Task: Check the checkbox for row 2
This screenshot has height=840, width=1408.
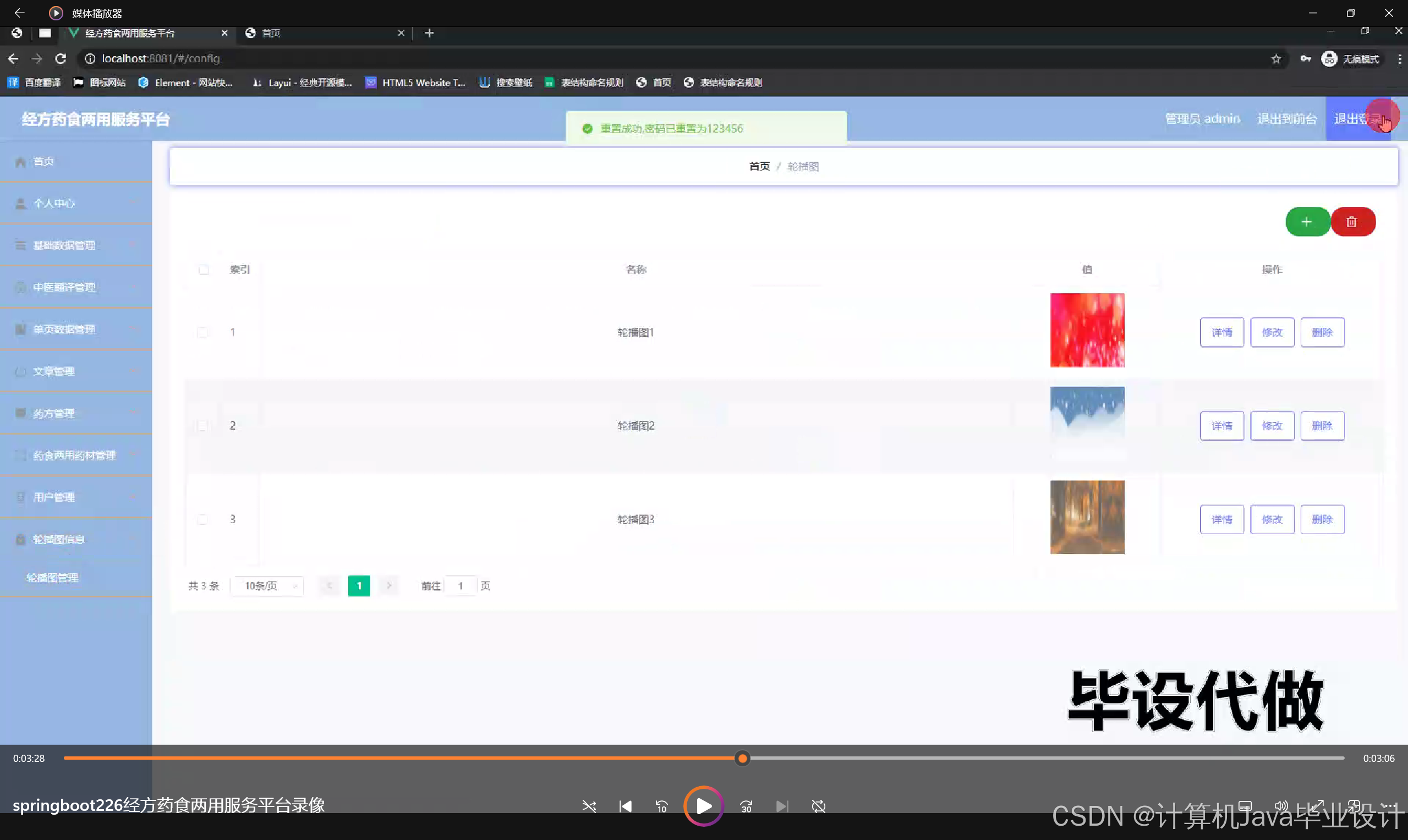Action: tap(202, 426)
